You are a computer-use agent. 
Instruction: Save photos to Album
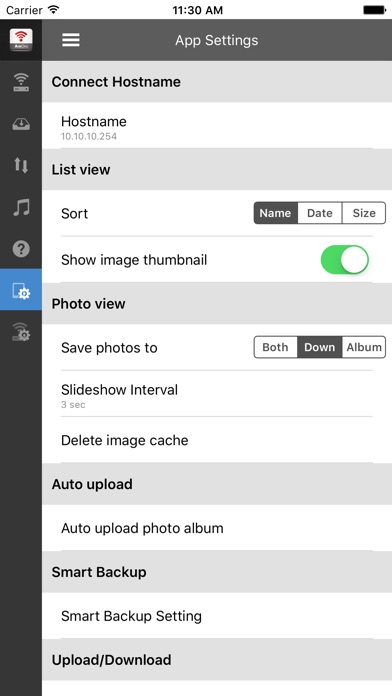[364, 347]
